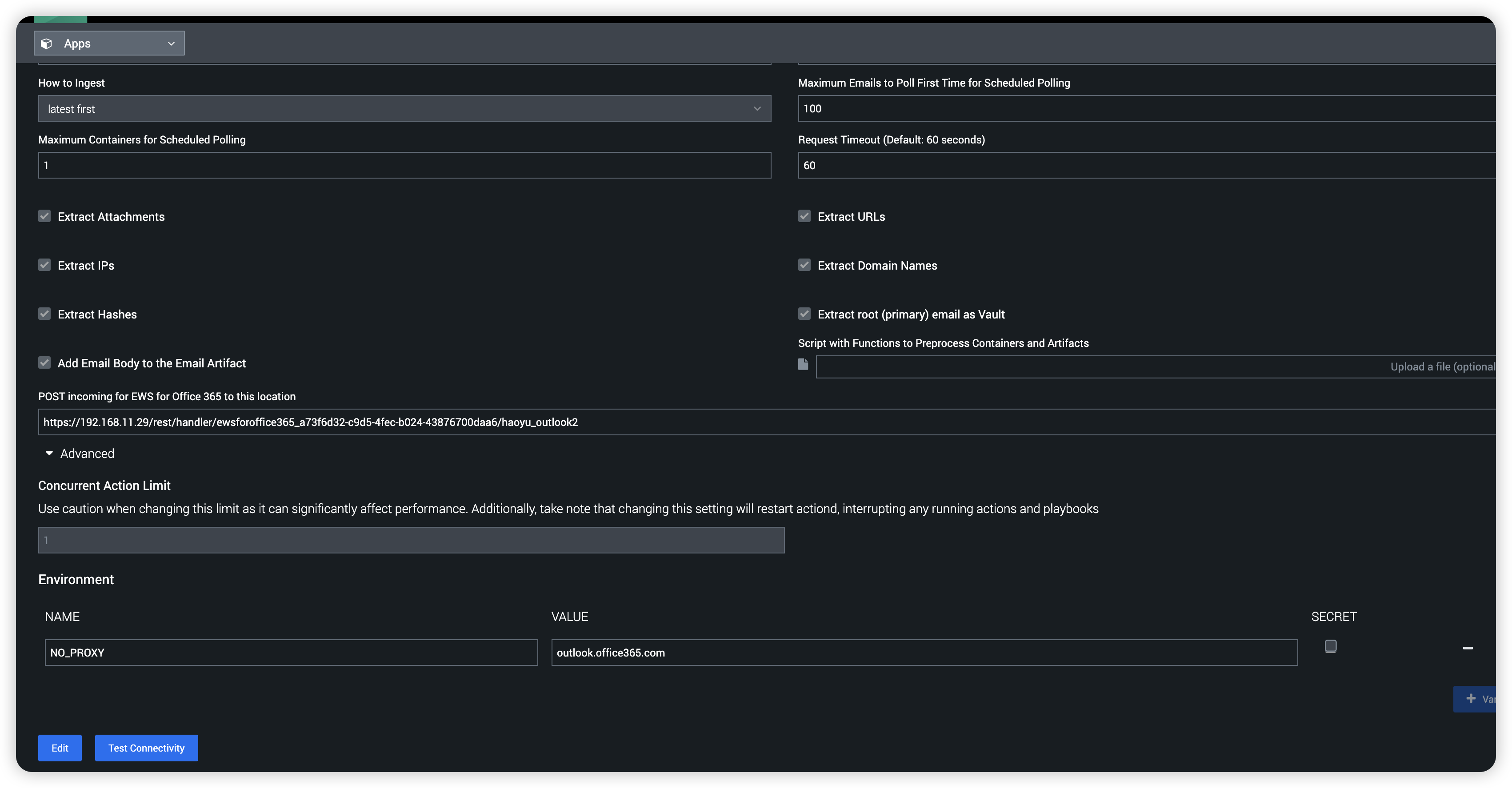1512x788 pixels.
Task: Click the plus icon near the Var button
Action: click(x=1471, y=698)
